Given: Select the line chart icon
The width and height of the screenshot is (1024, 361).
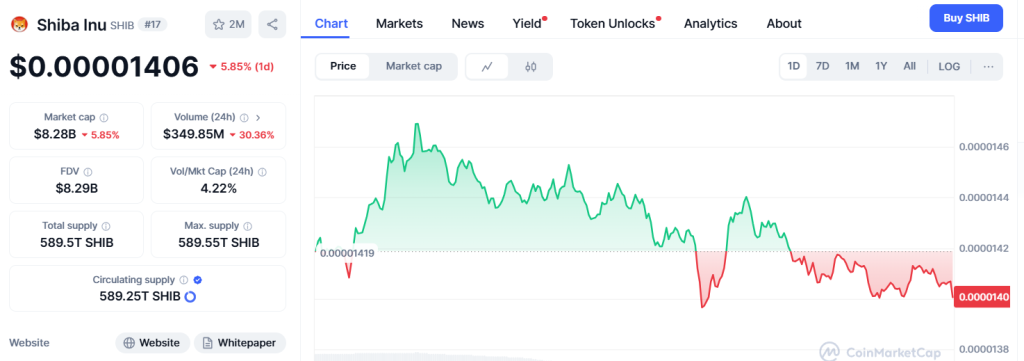Looking at the screenshot, I should [x=487, y=67].
